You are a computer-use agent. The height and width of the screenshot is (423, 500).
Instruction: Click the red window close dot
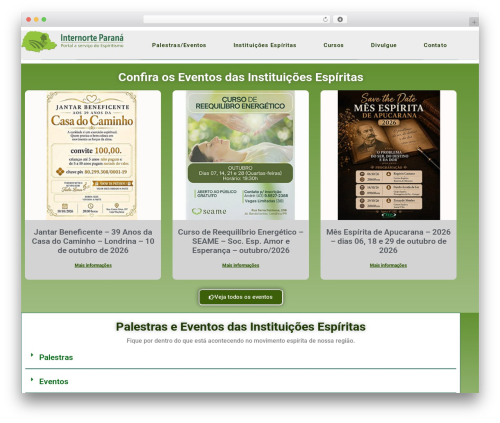(x=29, y=20)
